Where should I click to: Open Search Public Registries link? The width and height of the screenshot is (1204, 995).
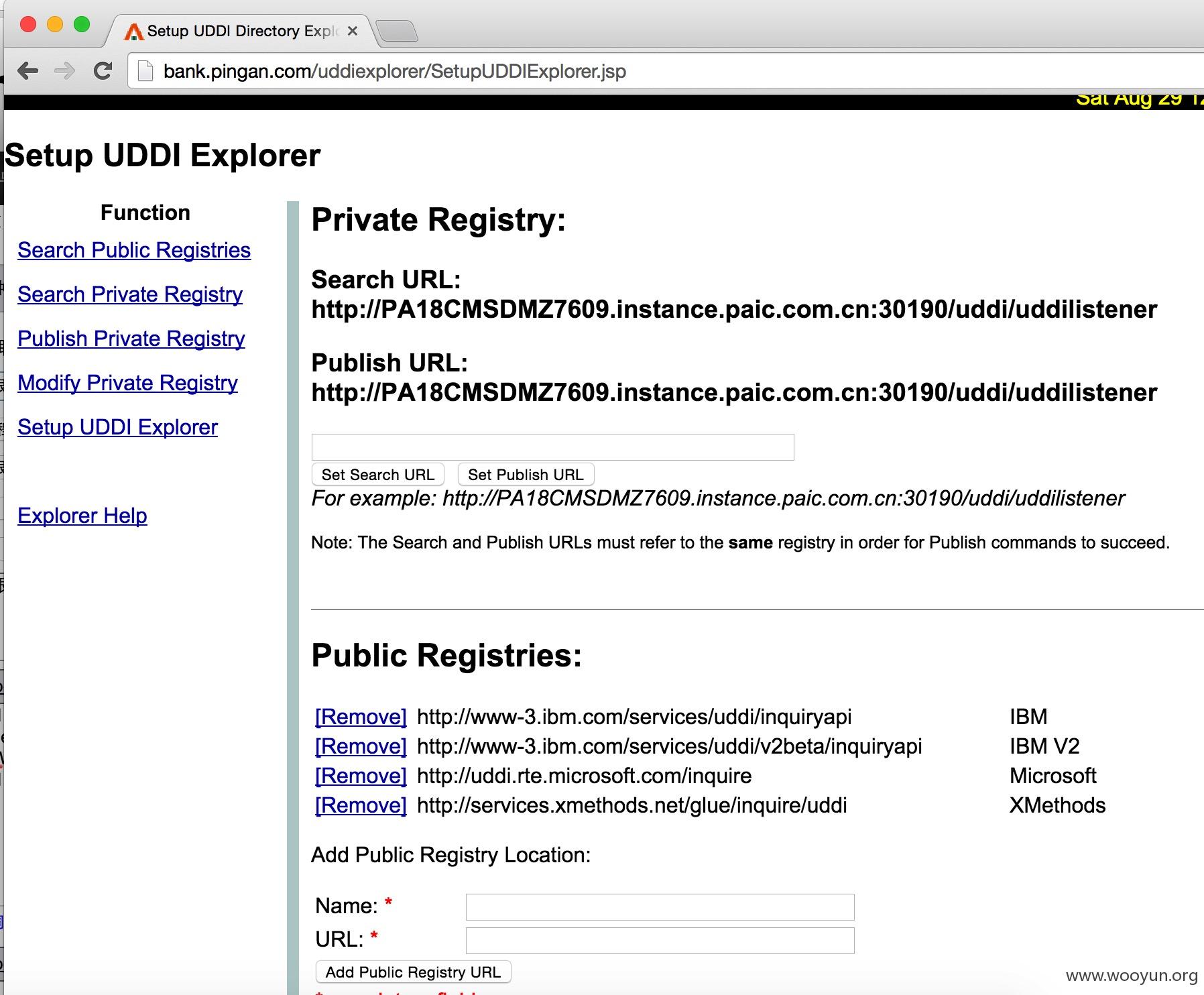pos(134,250)
